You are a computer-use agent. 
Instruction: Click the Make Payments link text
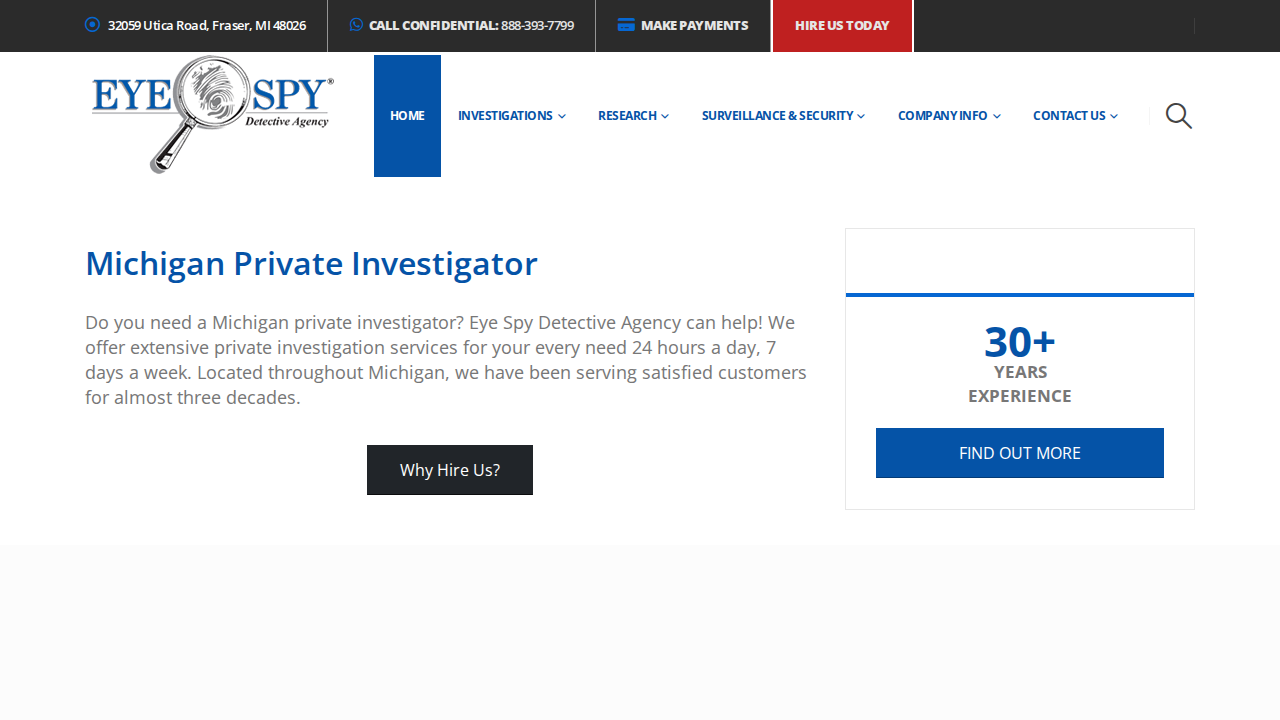coord(694,25)
